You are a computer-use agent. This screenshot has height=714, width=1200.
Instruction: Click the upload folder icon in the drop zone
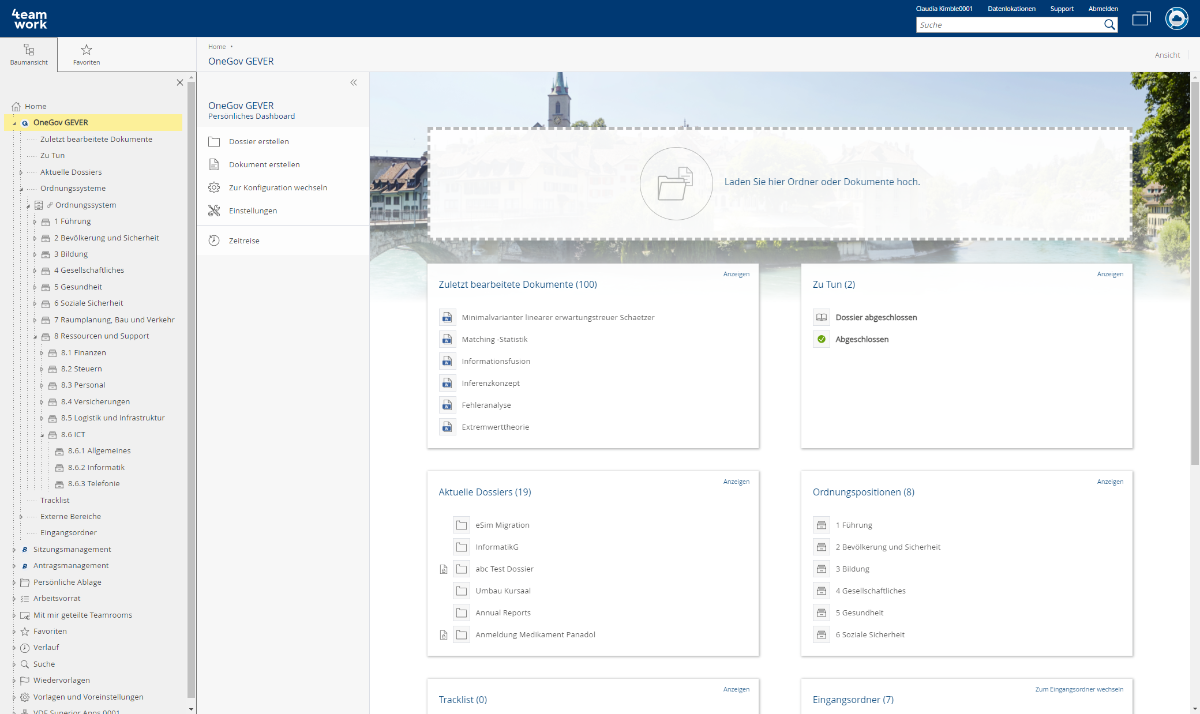[x=675, y=184]
